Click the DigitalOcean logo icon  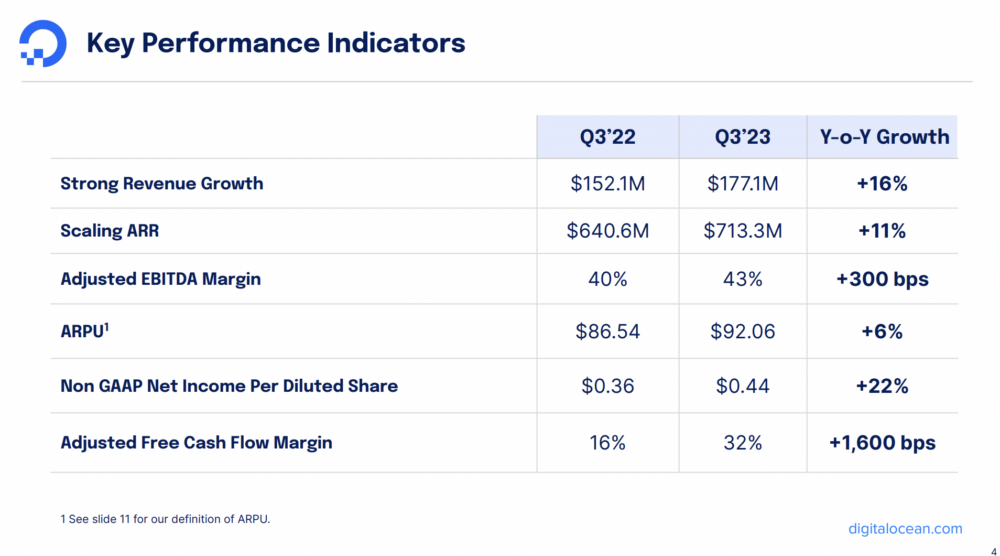[x=43, y=45]
